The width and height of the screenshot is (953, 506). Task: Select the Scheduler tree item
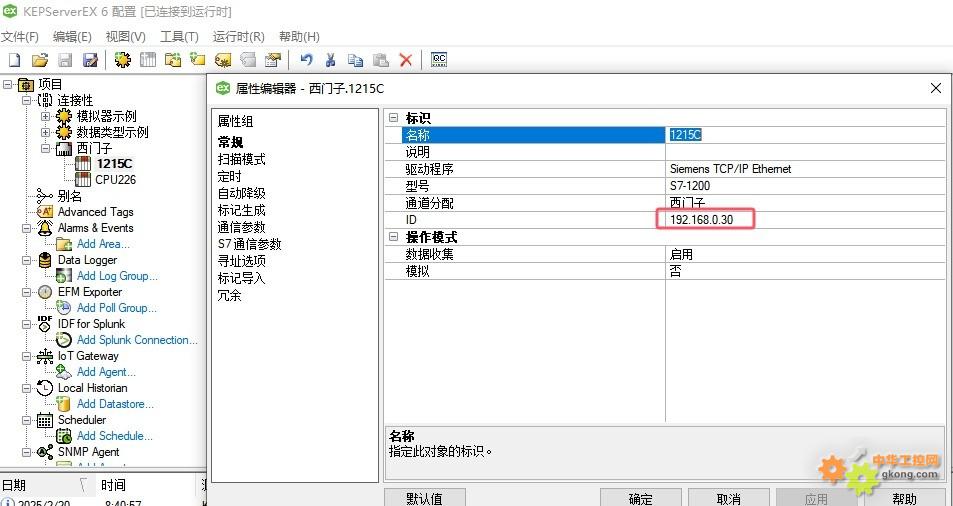pyautogui.click(x=82, y=420)
